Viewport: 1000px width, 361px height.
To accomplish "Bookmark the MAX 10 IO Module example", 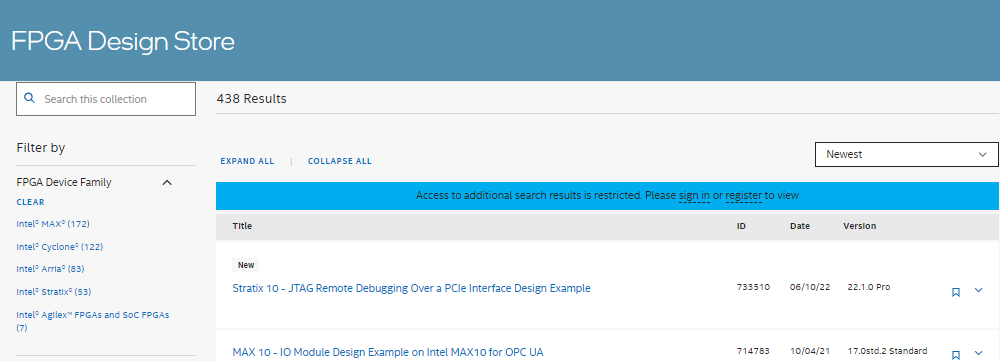I will (x=955, y=355).
